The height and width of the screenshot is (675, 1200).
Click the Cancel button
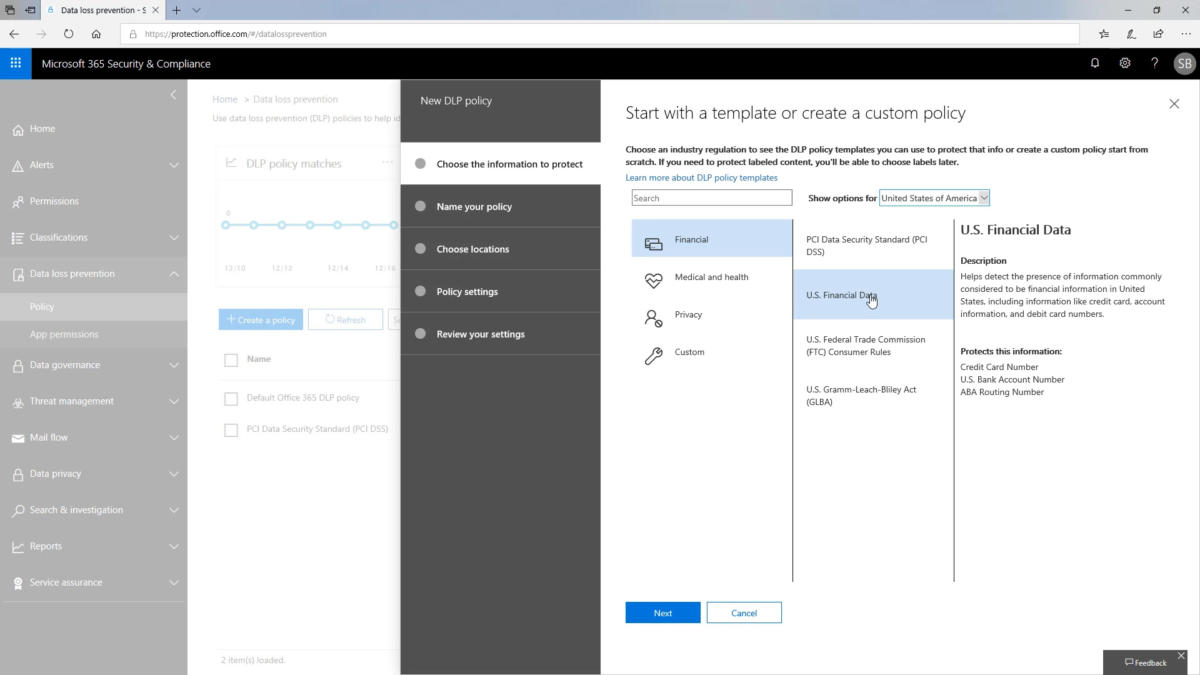[744, 613]
